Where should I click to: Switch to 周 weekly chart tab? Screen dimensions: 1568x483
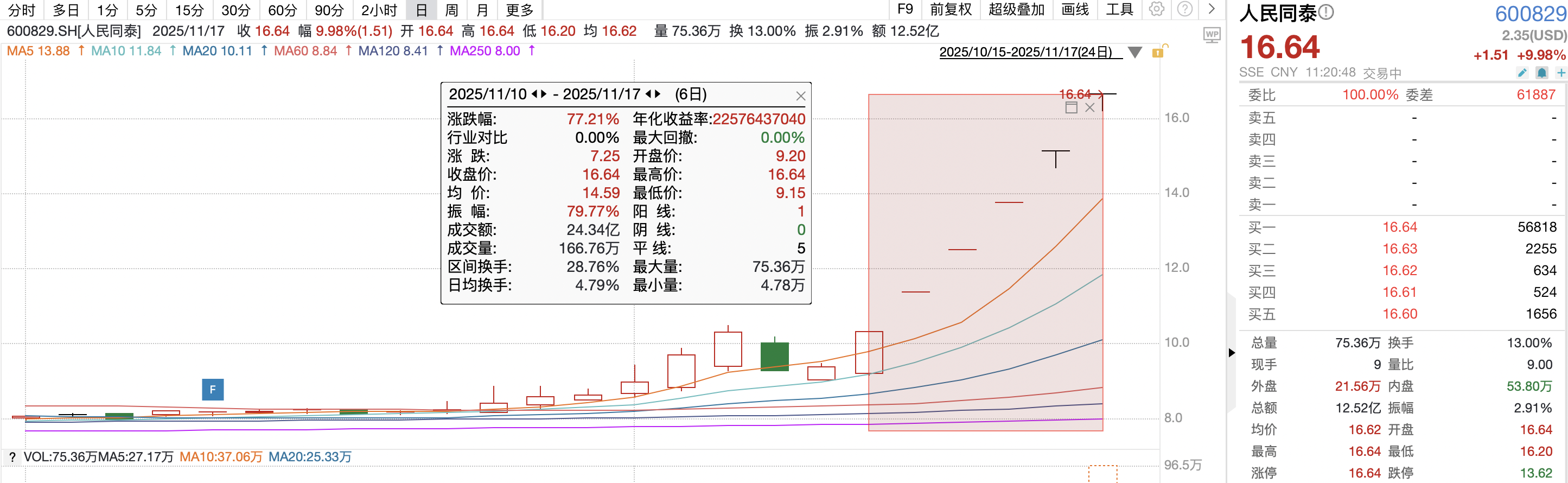coord(451,10)
